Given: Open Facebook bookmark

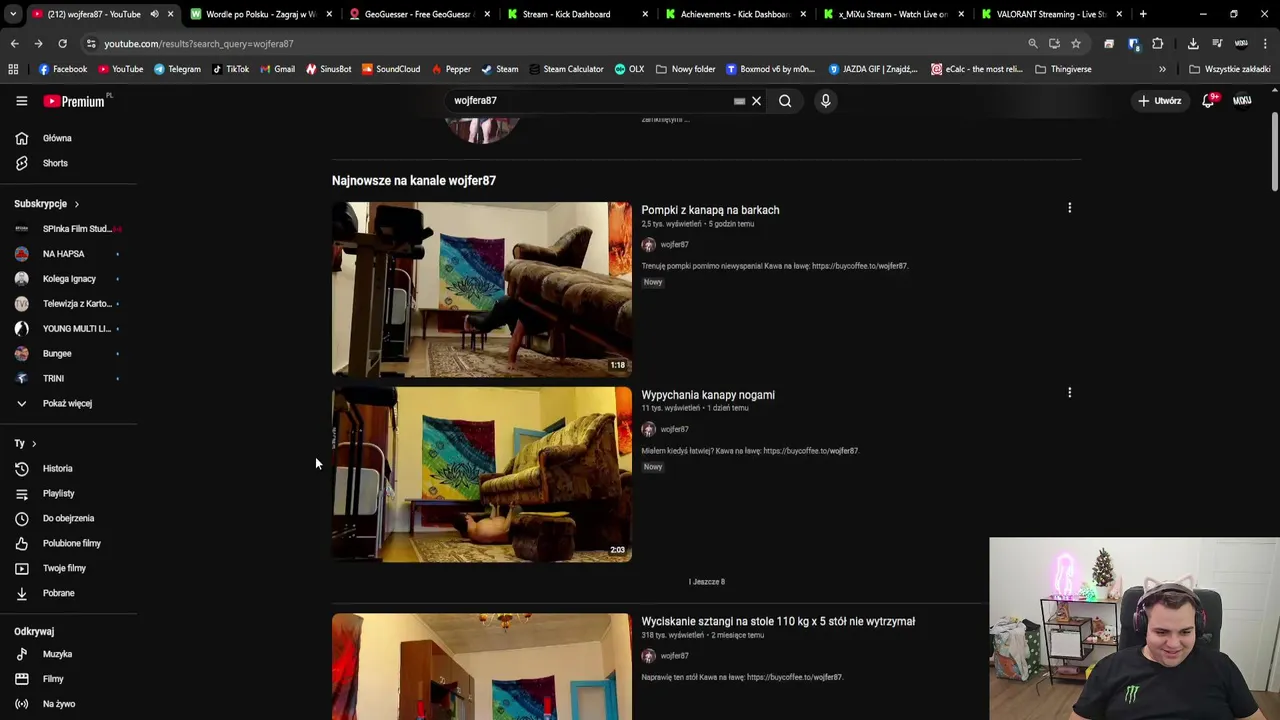Looking at the screenshot, I should (63, 69).
